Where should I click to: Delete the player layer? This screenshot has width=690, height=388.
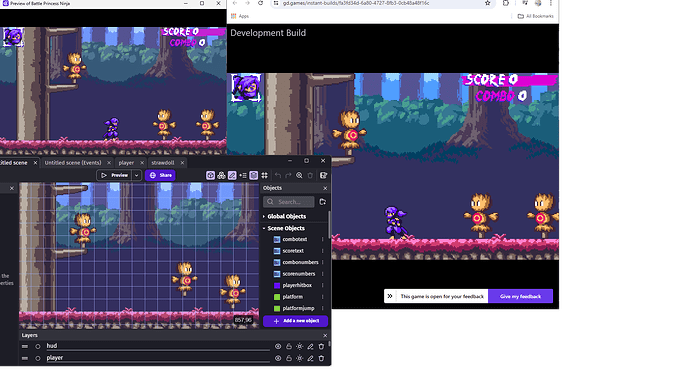coord(321,358)
